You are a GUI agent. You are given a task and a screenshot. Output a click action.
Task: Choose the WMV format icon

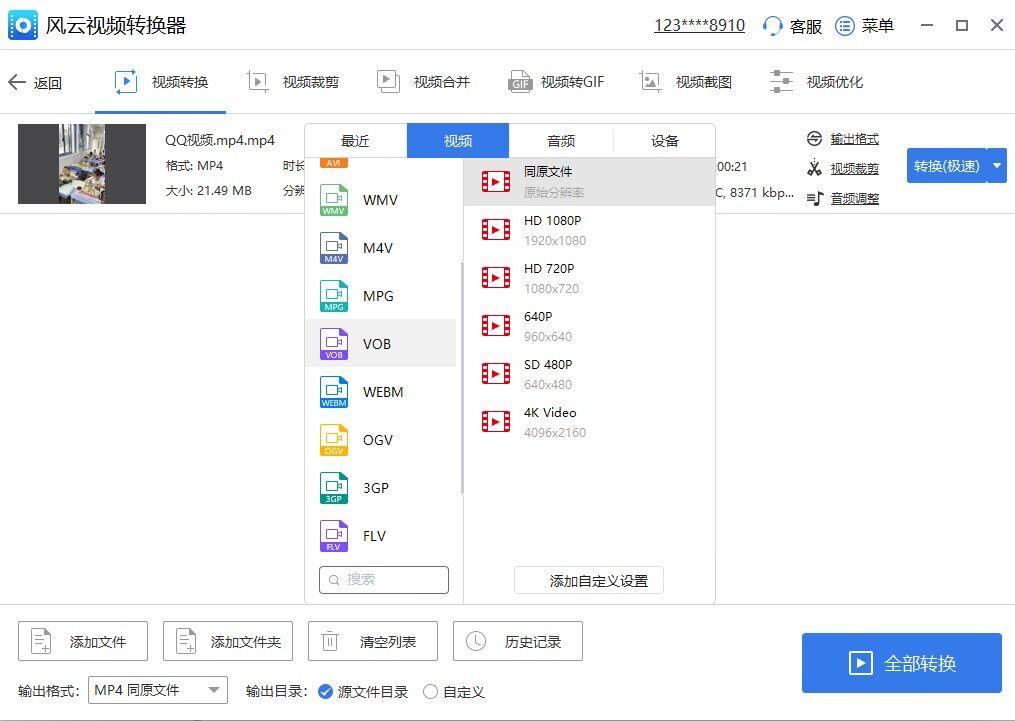coord(334,200)
